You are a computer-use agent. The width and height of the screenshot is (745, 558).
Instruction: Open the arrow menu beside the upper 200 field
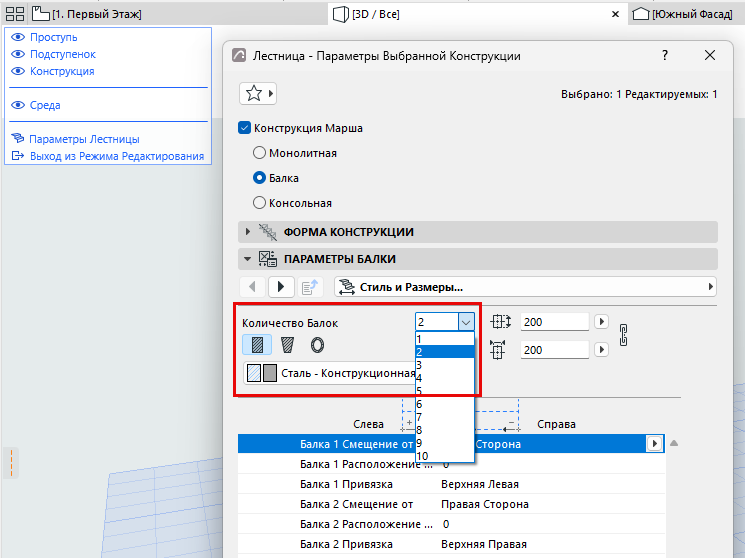[601, 322]
